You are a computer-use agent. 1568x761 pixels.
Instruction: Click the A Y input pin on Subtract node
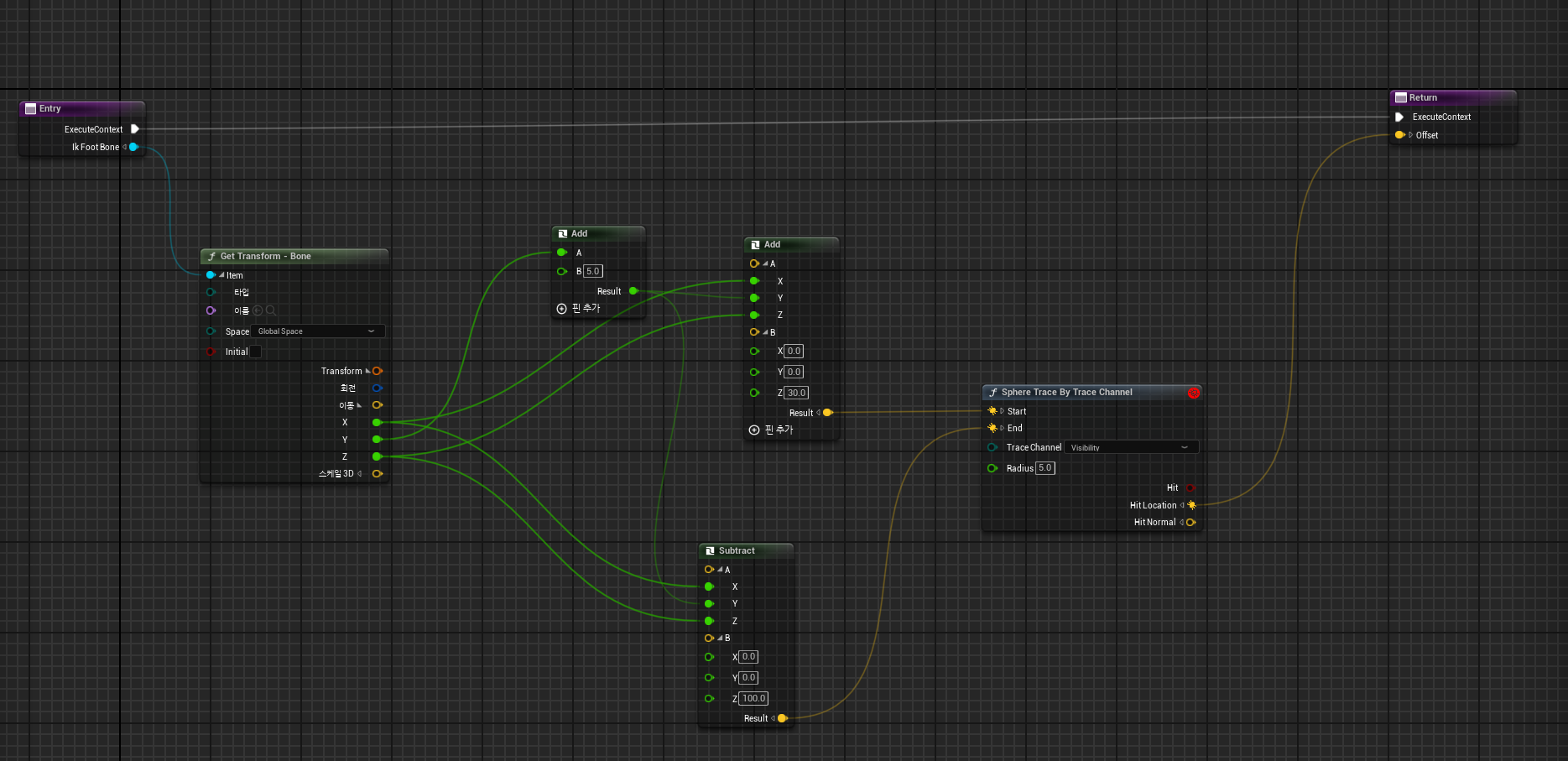pos(709,604)
